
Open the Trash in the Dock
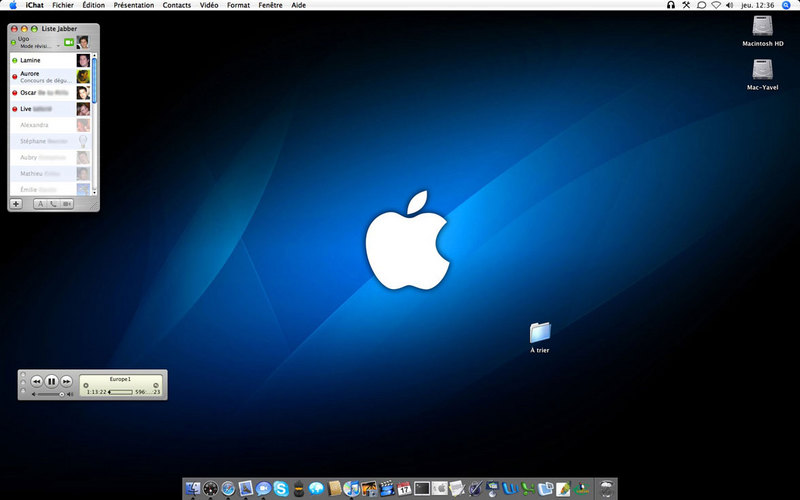(606, 488)
